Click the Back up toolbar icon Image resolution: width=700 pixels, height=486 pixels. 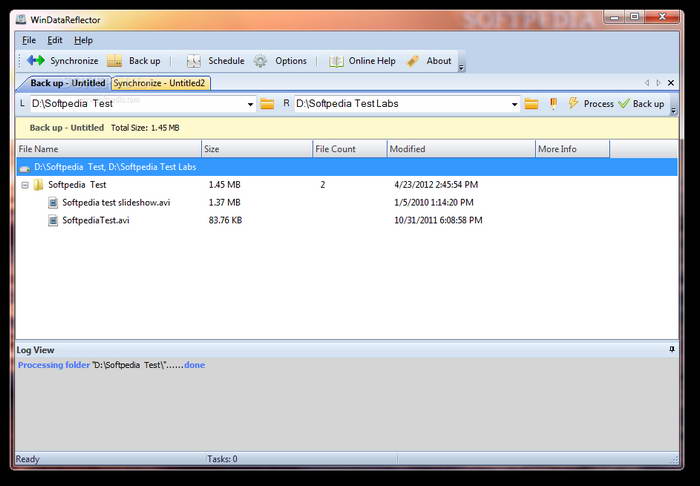click(114, 61)
